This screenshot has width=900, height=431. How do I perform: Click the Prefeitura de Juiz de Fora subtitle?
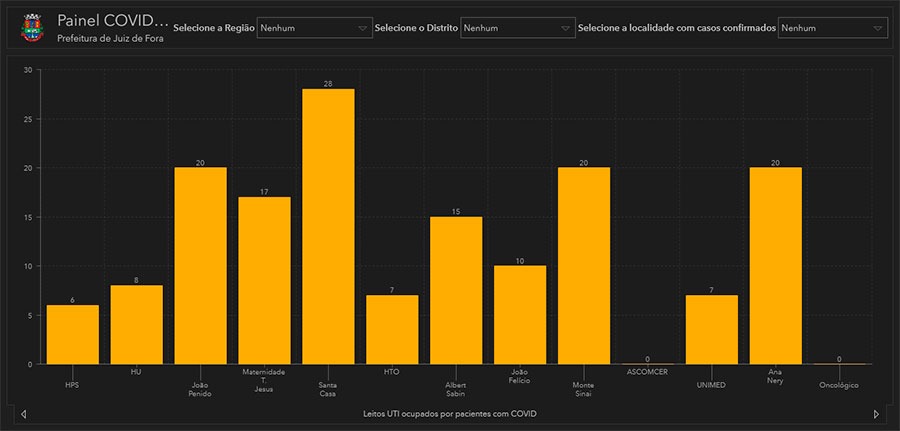(x=110, y=38)
